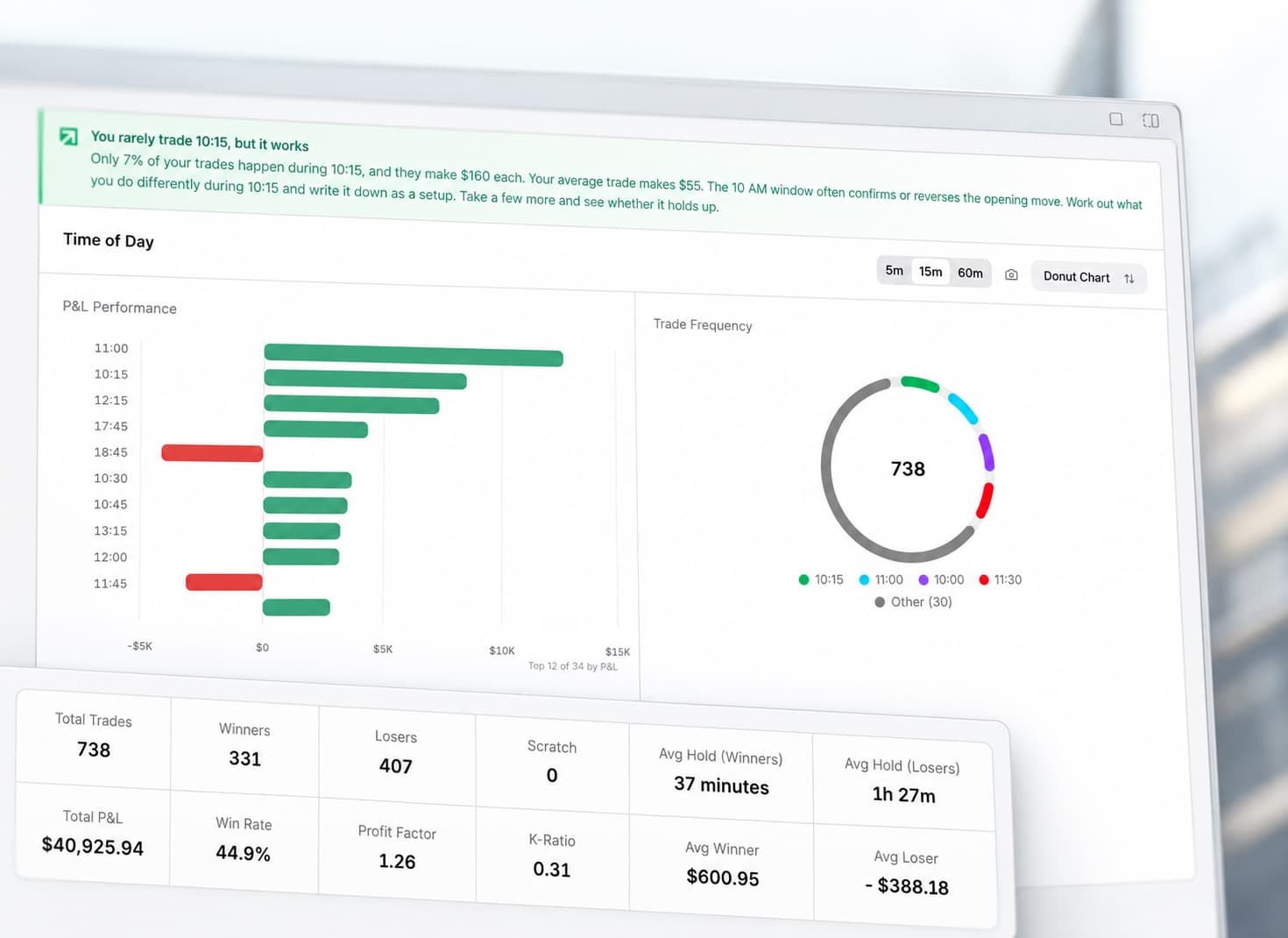Image resolution: width=1288 pixels, height=938 pixels.
Task: Click the "Trade Frequency" chart title
Action: click(x=703, y=324)
